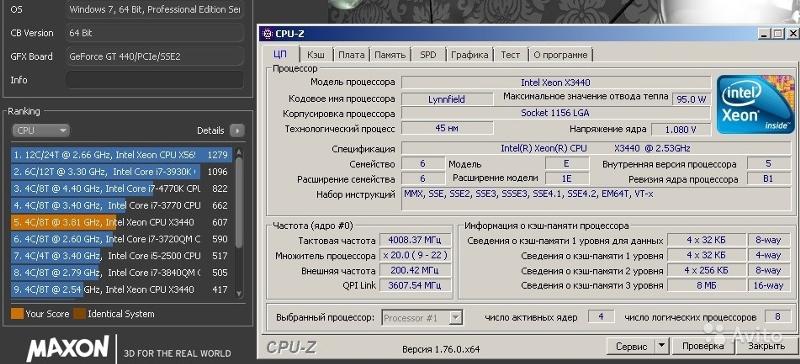
Task: Click the Intel Xeon X3440 model field
Action: [556, 82]
